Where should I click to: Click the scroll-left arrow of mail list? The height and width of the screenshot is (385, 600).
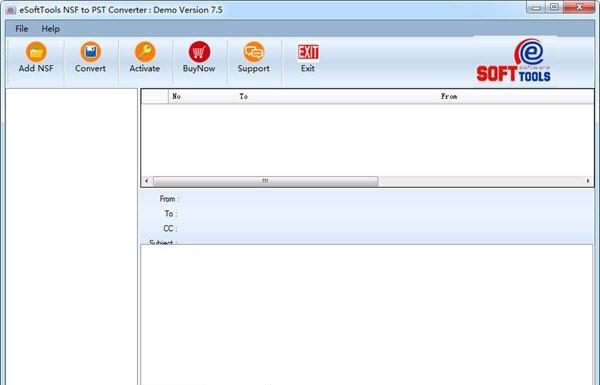[x=147, y=181]
